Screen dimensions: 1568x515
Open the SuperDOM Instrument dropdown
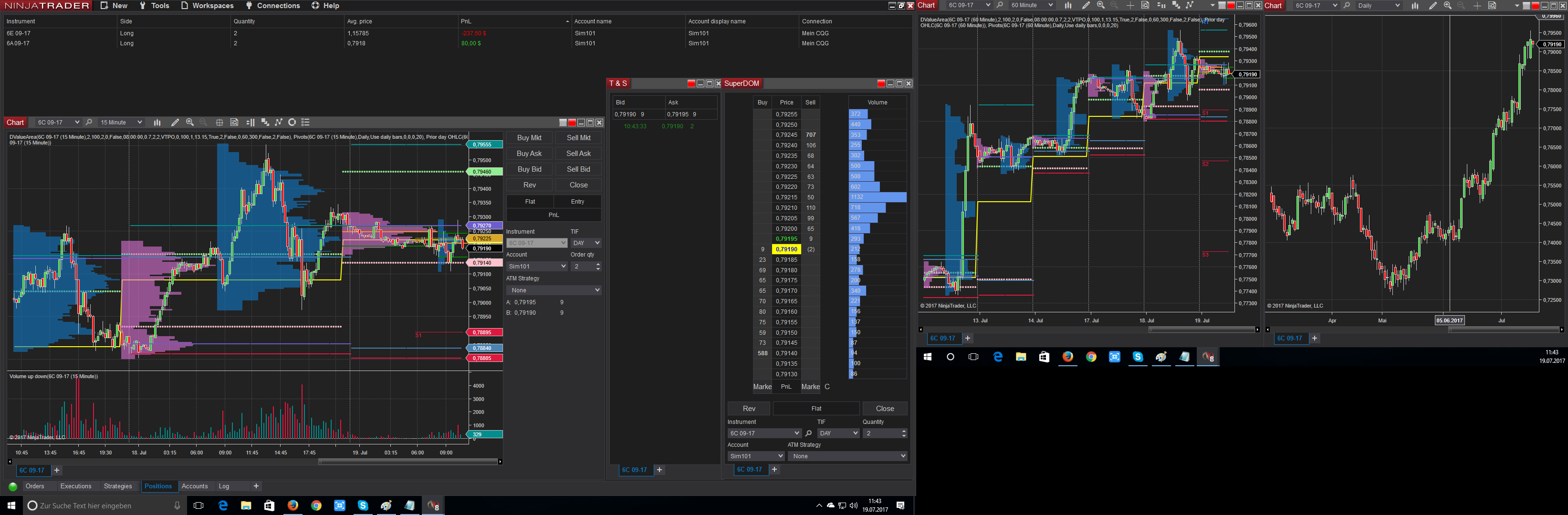coord(764,433)
